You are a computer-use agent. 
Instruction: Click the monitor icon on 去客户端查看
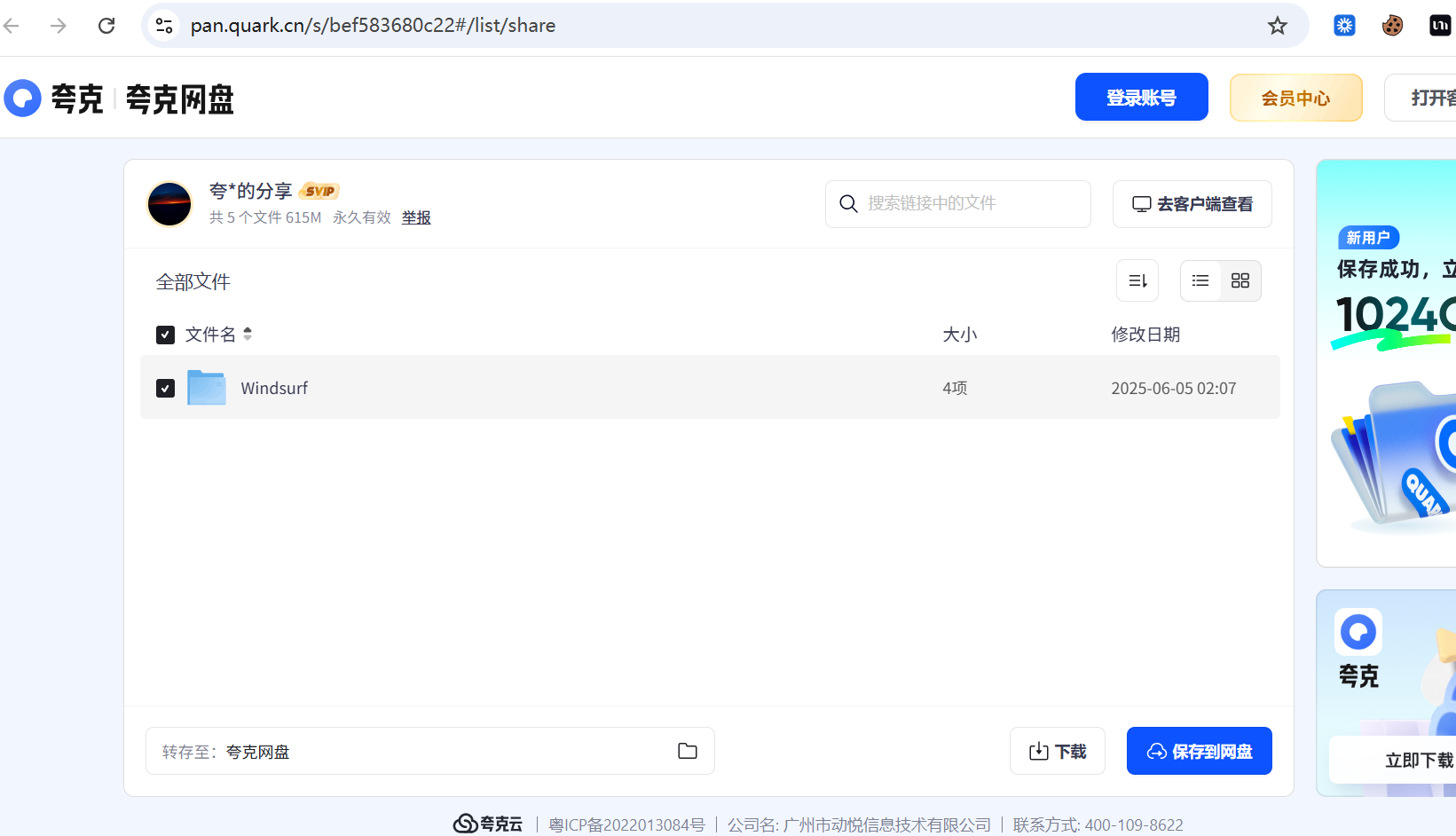pos(1142,203)
